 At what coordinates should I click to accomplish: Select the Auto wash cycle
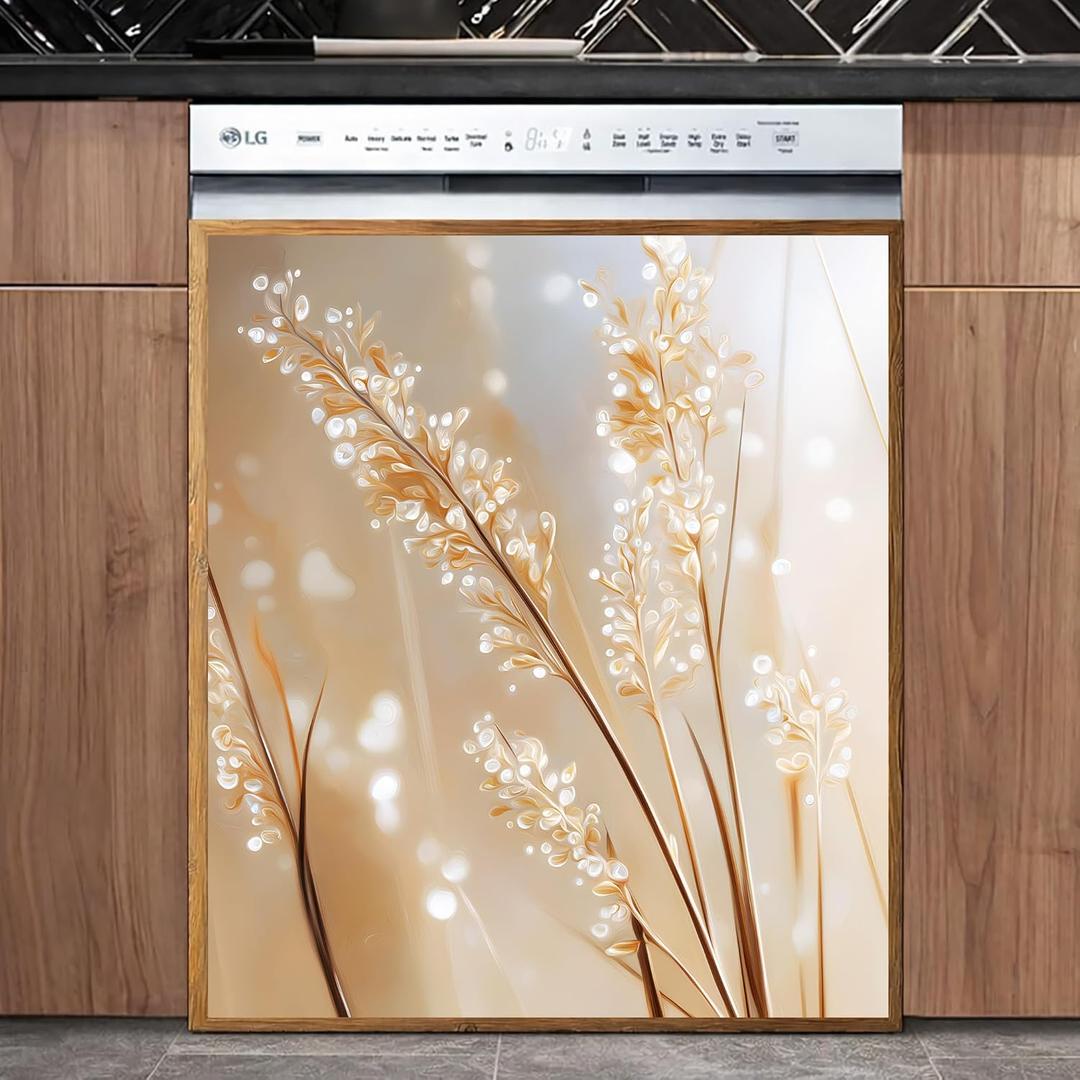351,139
